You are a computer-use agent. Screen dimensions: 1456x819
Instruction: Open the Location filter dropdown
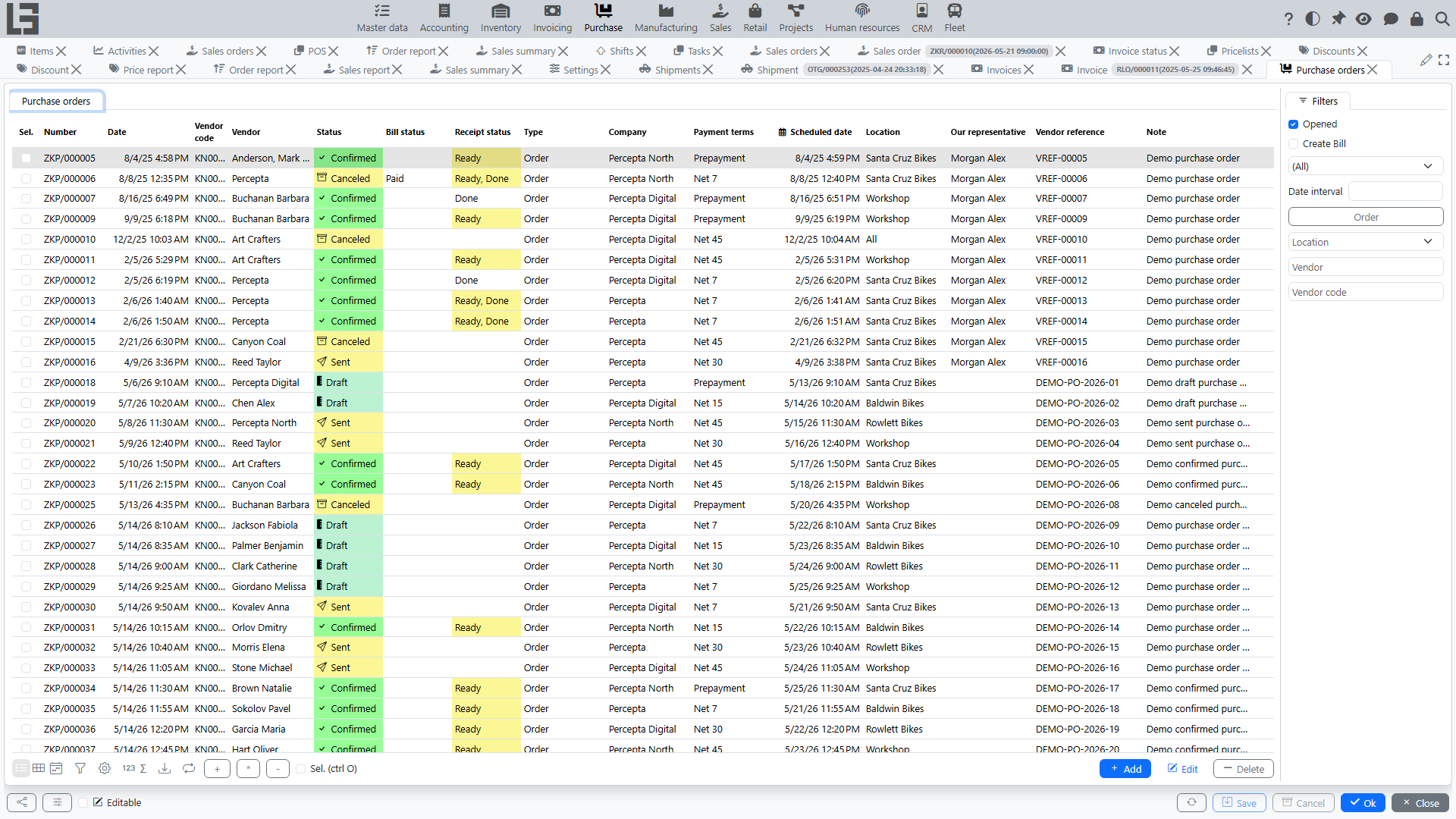coord(1365,243)
